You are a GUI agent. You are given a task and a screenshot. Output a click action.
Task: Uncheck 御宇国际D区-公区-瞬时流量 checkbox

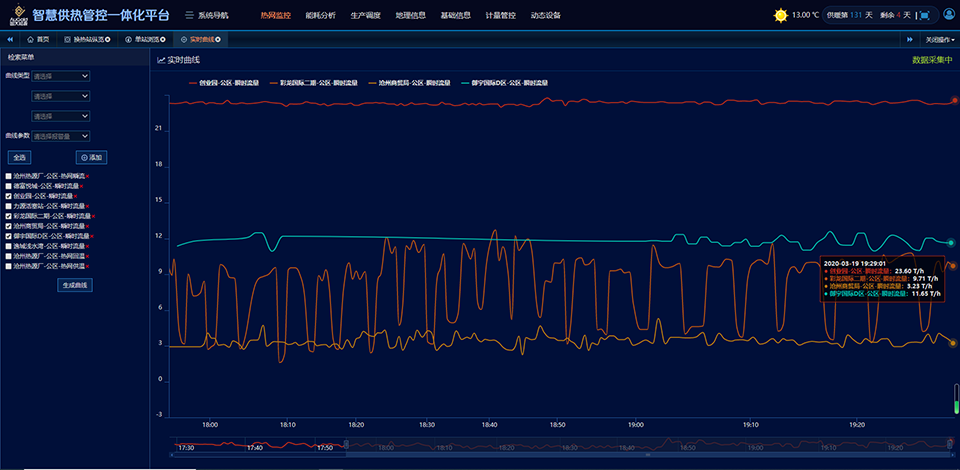(9, 236)
